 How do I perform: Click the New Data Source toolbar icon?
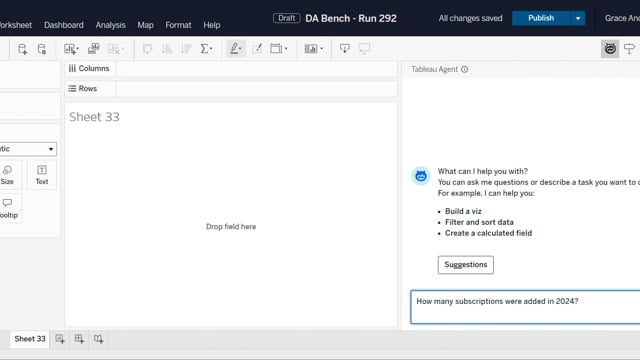(x=22, y=49)
